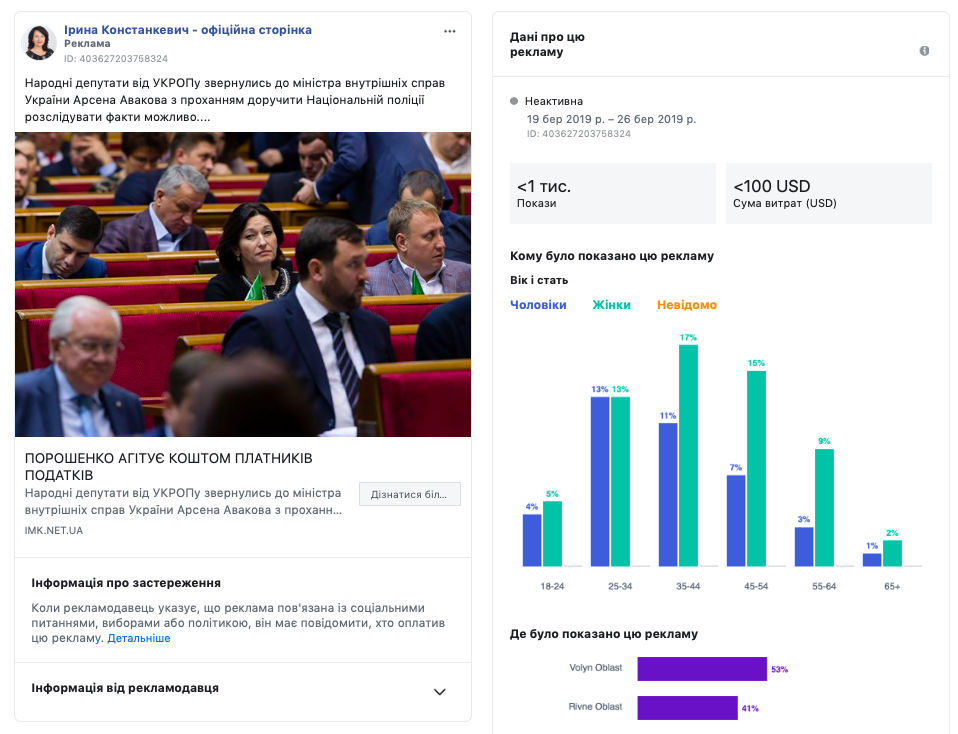Open Ірина Констанкевич page name link
958x734 pixels.
coord(188,30)
